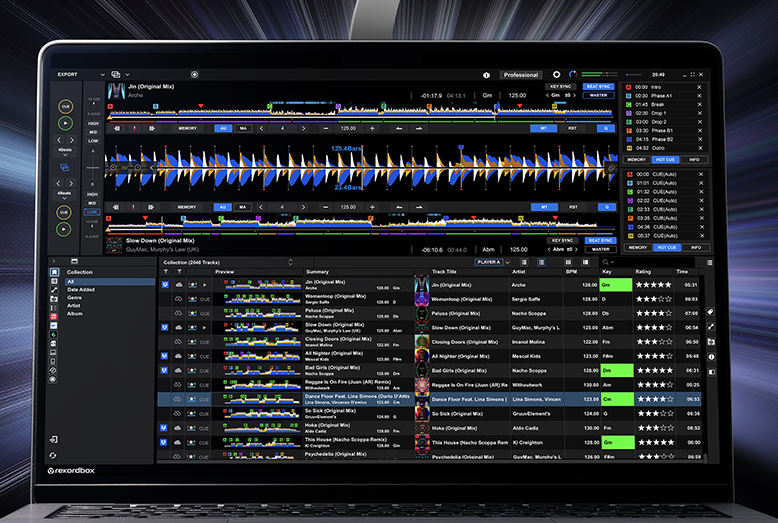The width and height of the screenshot is (778, 523).
Task: Click RST tempo reset on deck A
Action: click(x=572, y=128)
